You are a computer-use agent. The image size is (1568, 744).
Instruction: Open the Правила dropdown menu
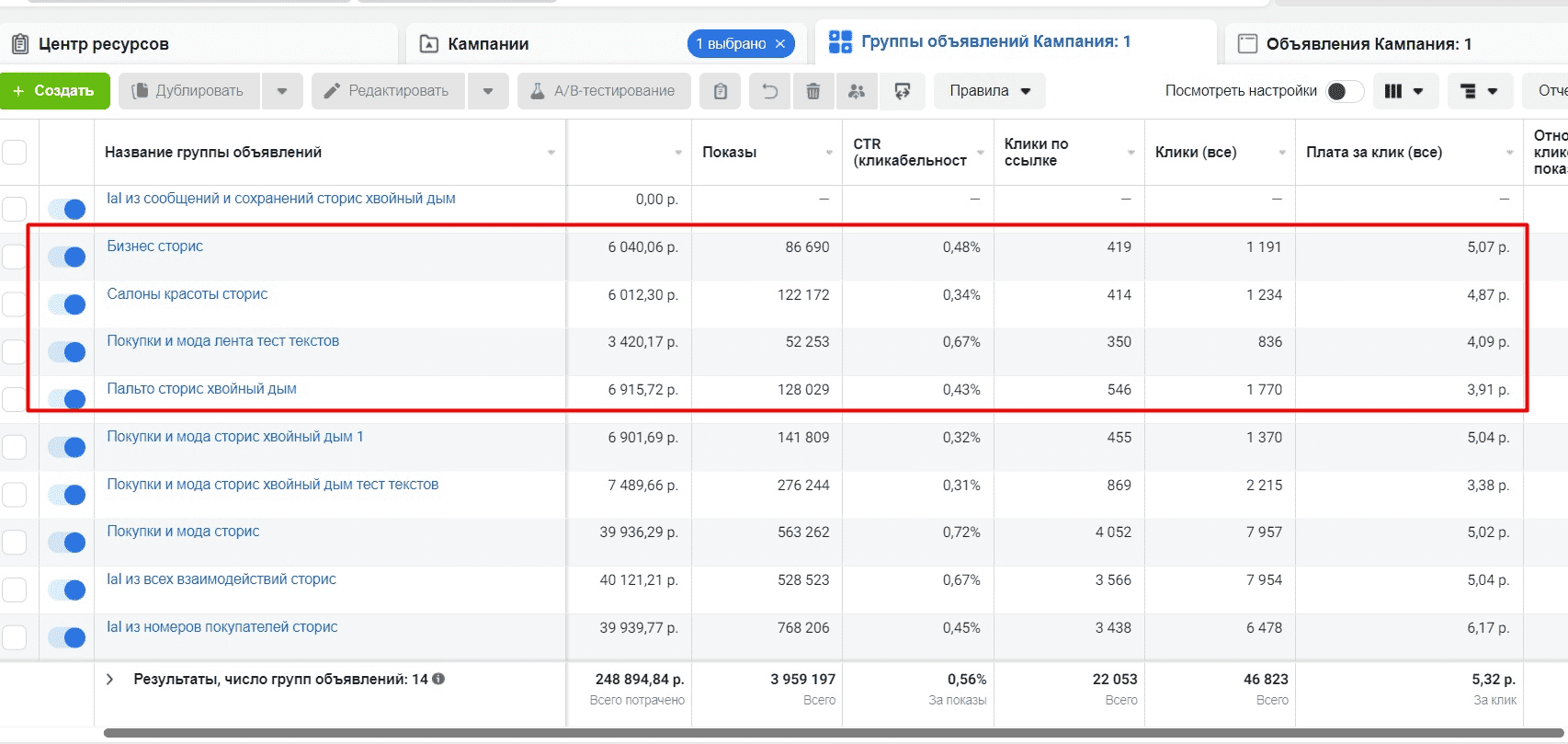(990, 91)
